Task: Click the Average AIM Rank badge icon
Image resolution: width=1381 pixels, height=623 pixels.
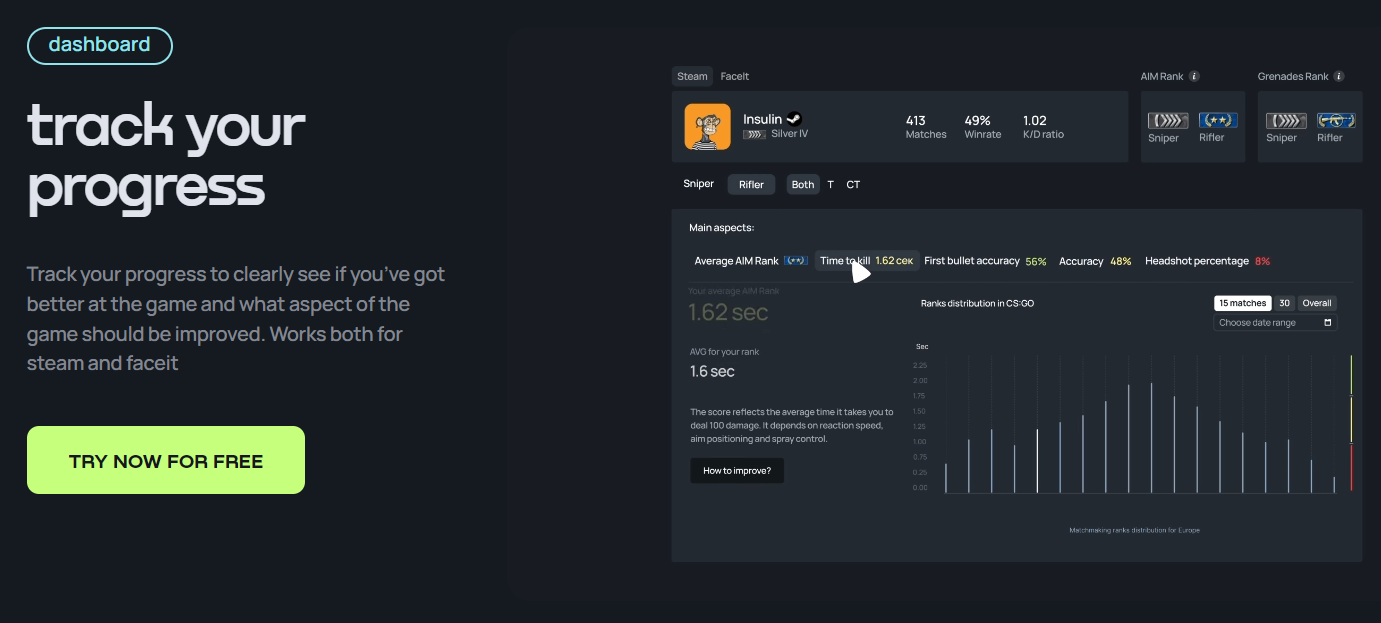Action: (x=795, y=260)
